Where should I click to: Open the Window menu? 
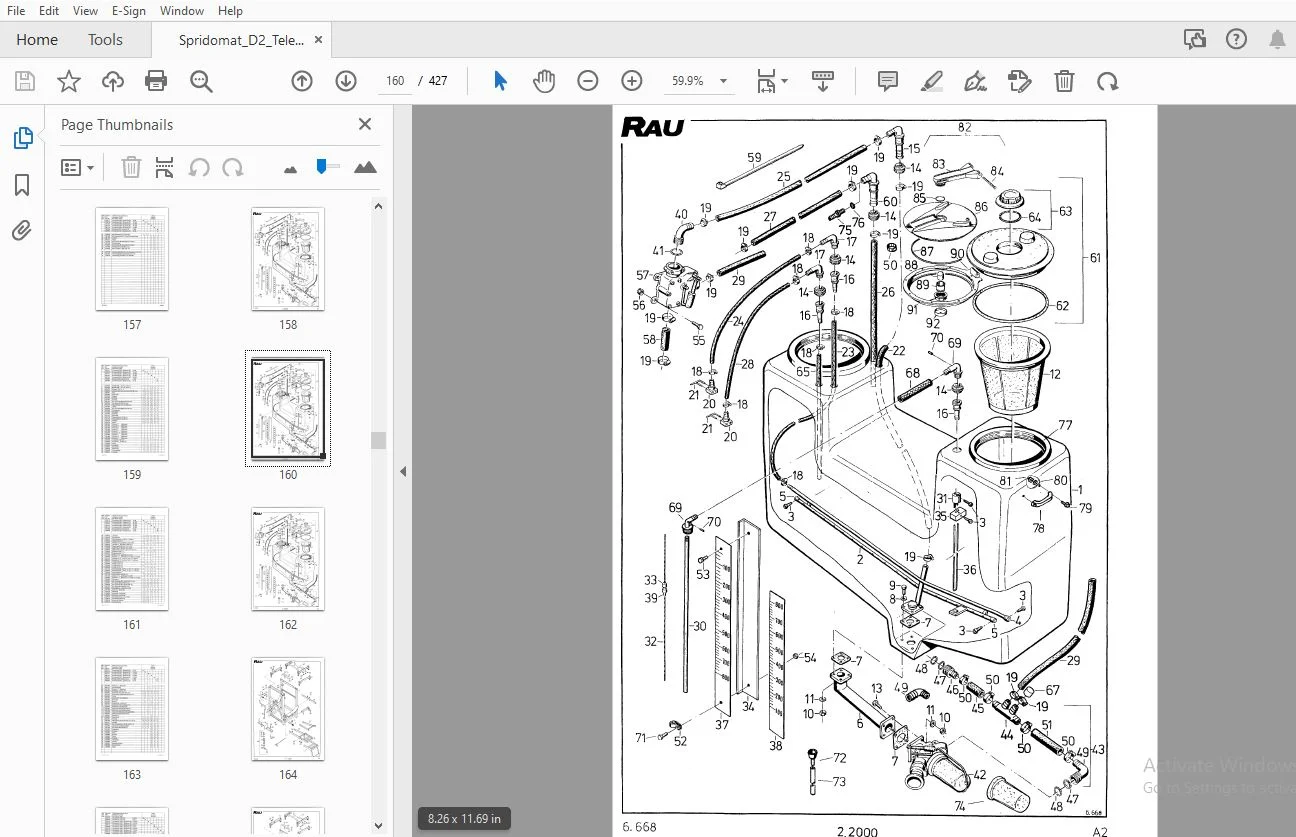pyautogui.click(x=182, y=10)
